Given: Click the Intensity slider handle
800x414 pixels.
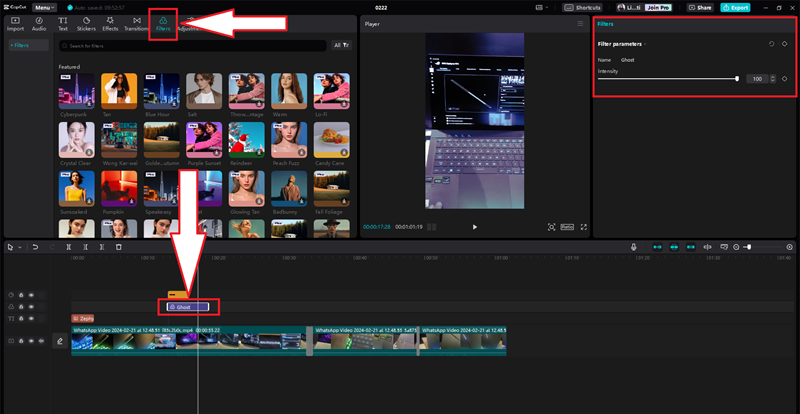Looking at the screenshot, I should point(737,78).
